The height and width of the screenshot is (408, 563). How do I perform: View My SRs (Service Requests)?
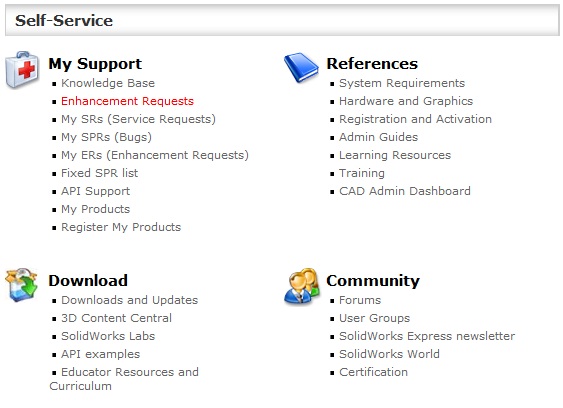(x=138, y=119)
